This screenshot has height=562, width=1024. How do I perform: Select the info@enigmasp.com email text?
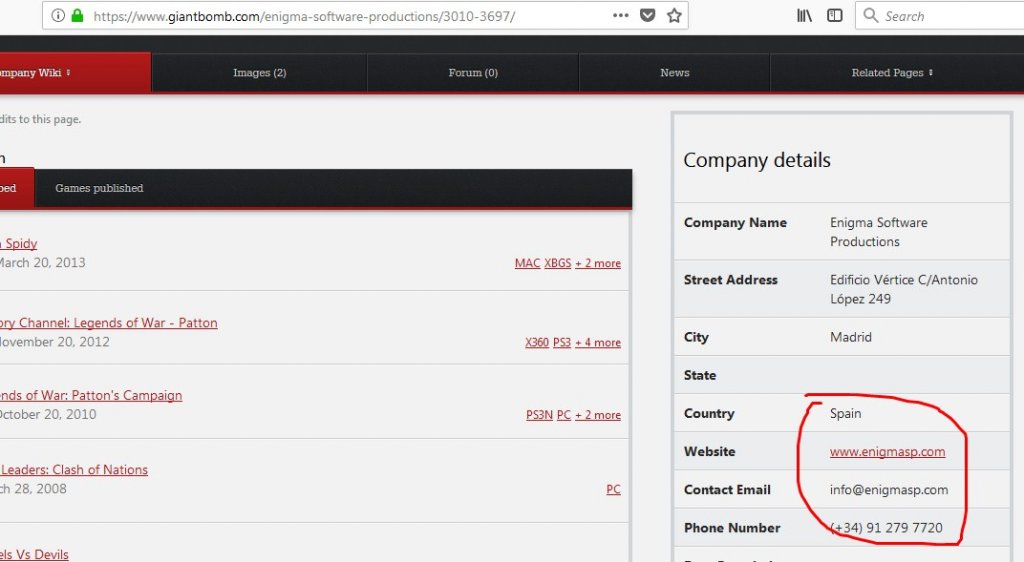click(x=889, y=490)
